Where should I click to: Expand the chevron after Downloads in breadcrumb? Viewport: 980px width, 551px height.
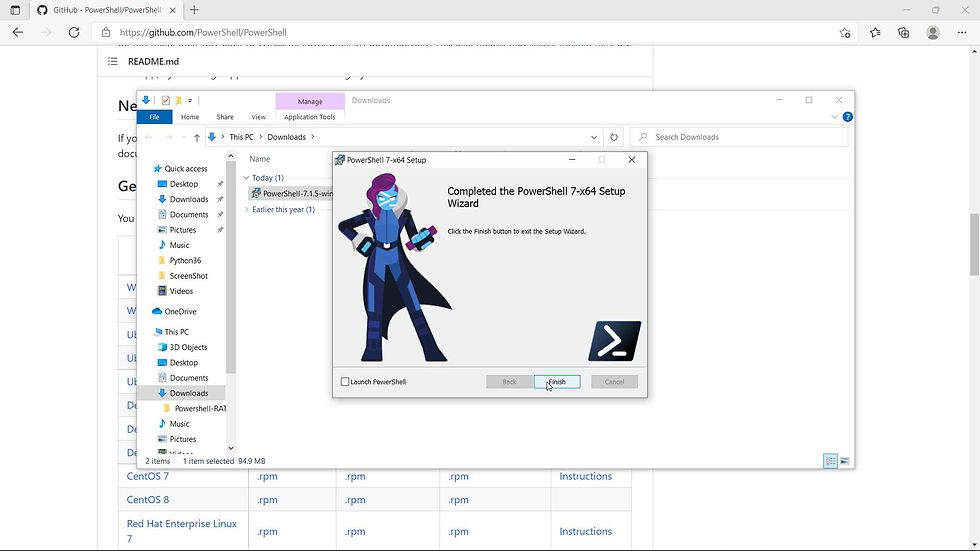click(312, 137)
